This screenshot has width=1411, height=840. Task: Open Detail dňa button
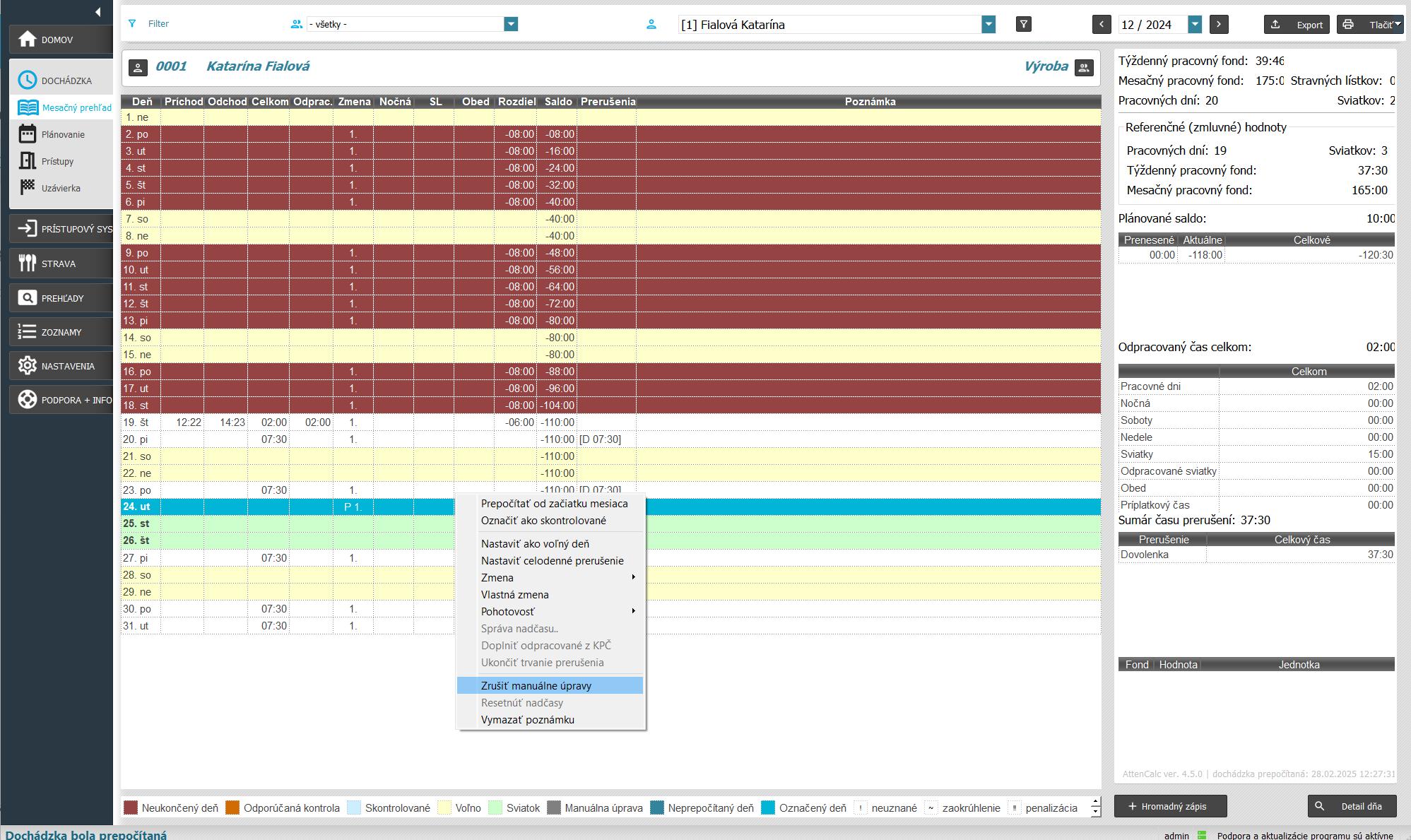coord(1352,806)
